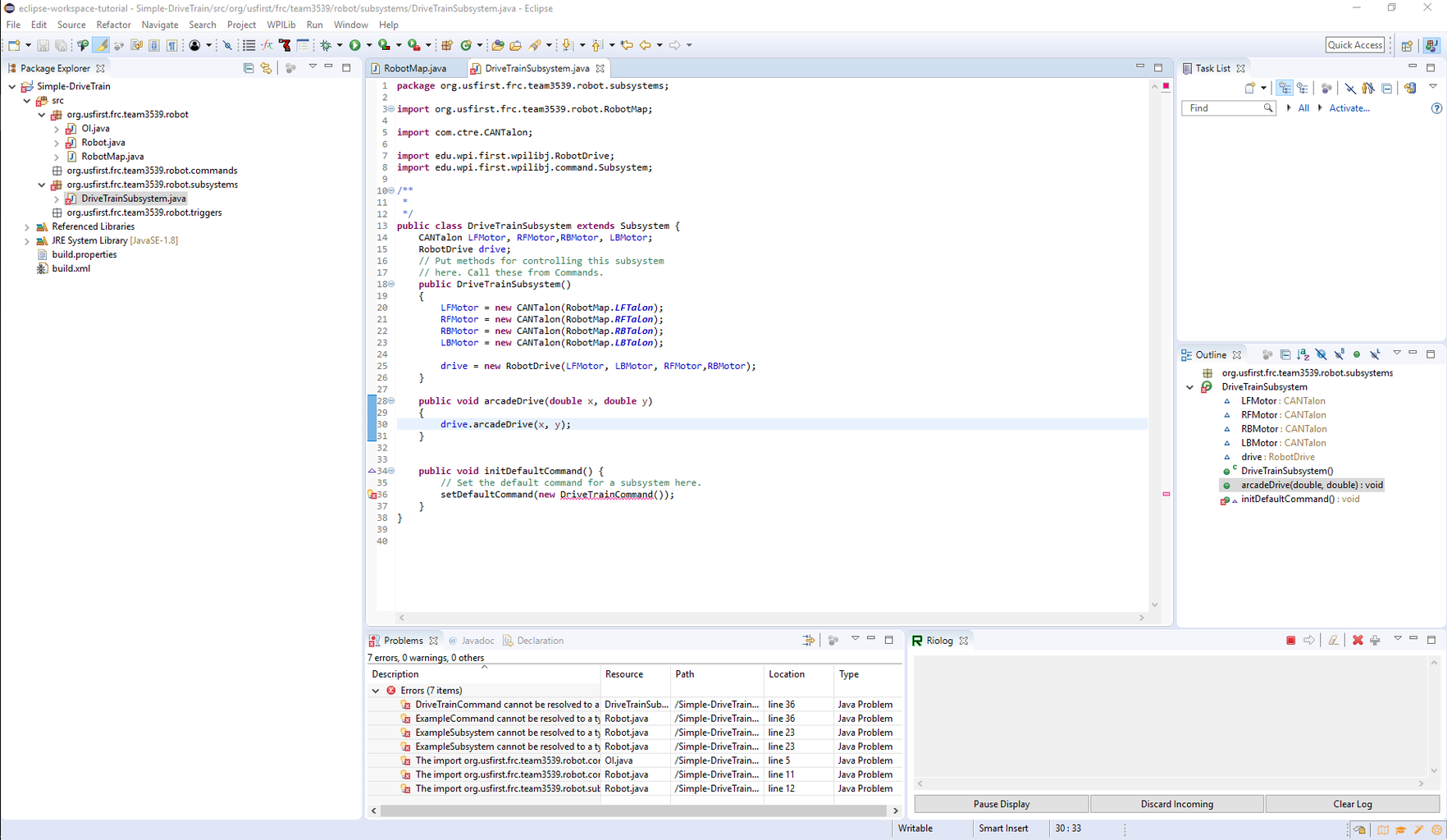1447x840 pixels.
Task: Open the WPILib menu
Action: (x=281, y=24)
